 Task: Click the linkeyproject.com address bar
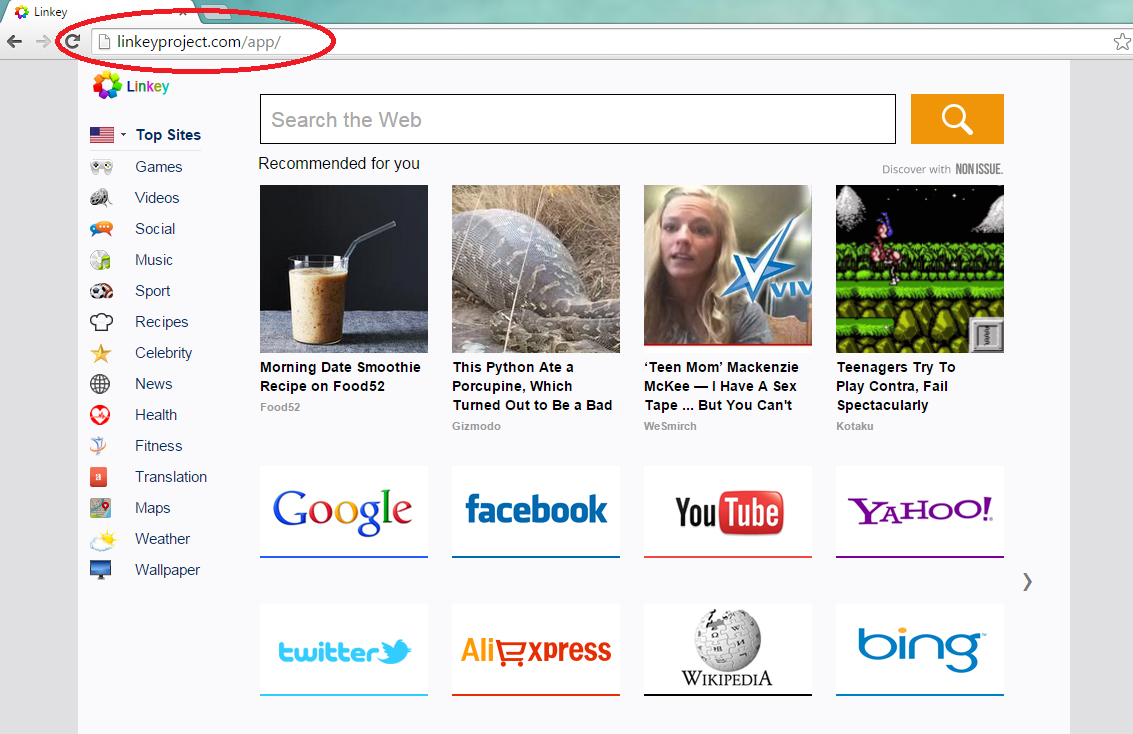(600, 42)
